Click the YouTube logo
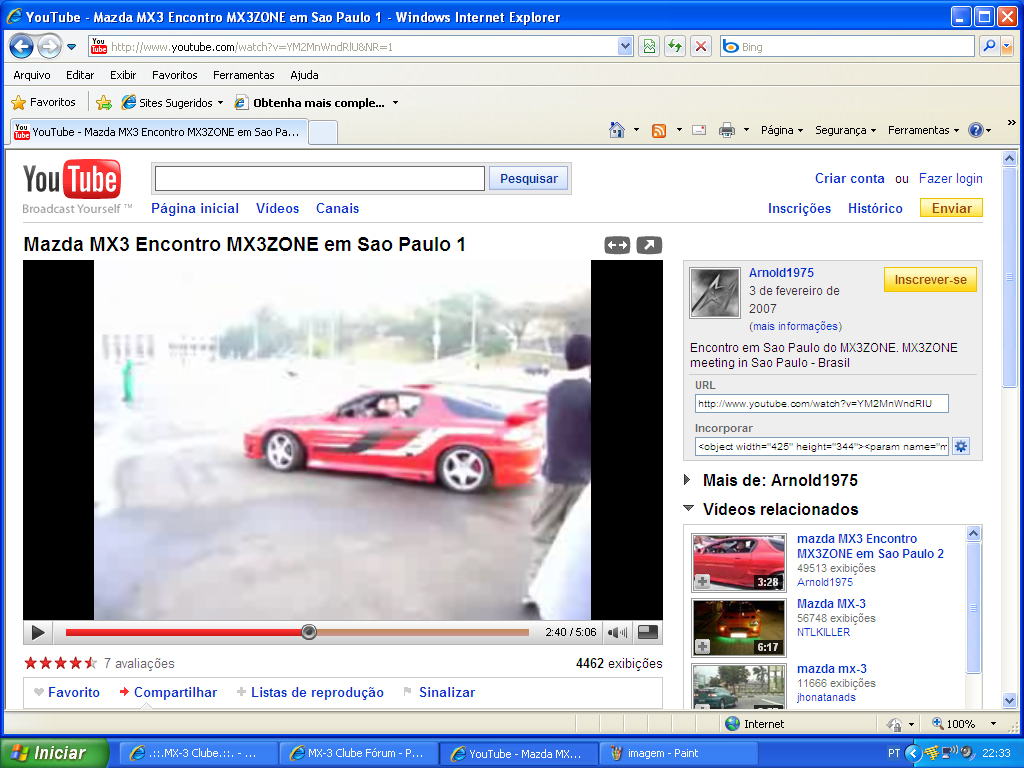Image resolution: width=1024 pixels, height=768 pixels. [x=72, y=181]
